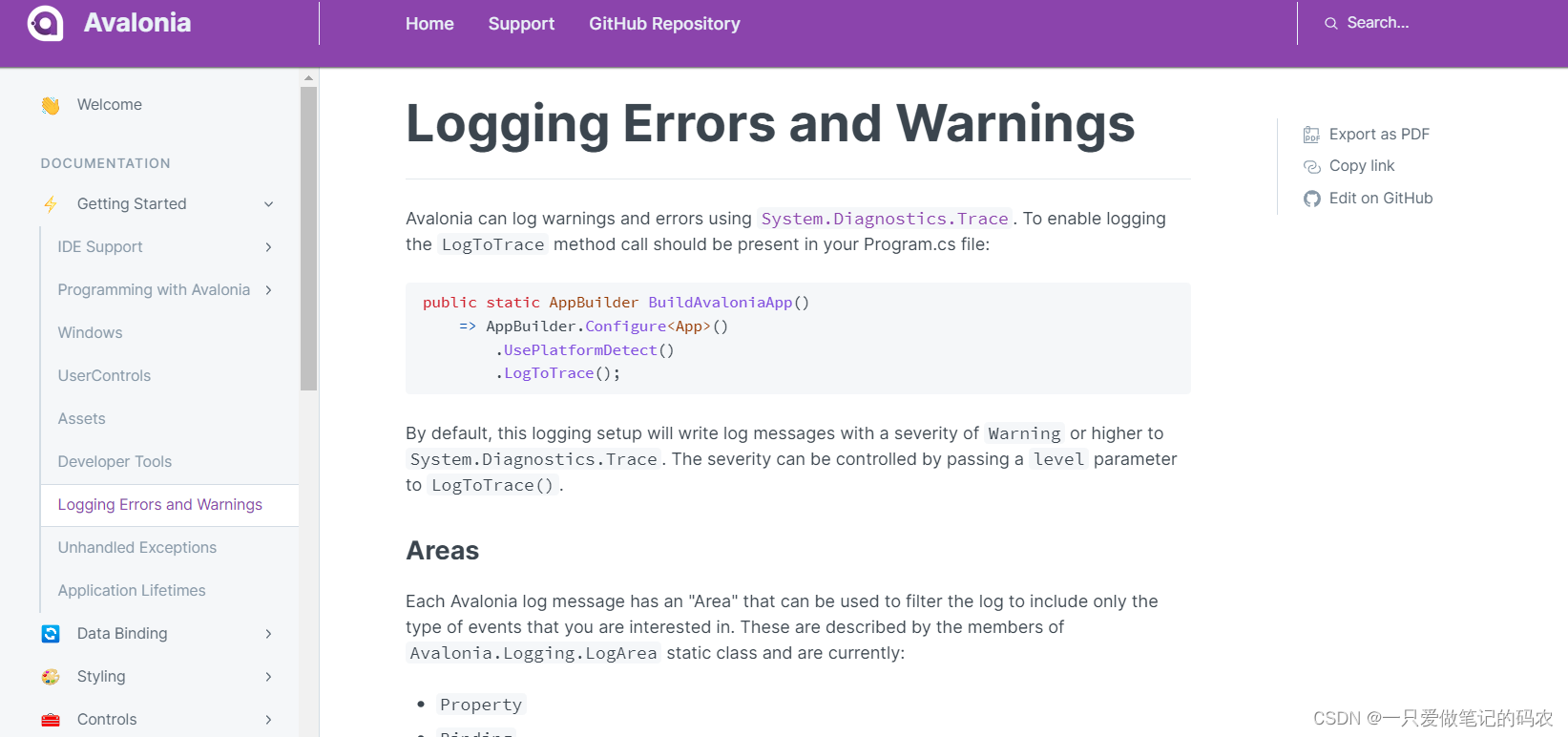The height and width of the screenshot is (737, 1568).
Task: Click the Copy link action
Action: pos(1362,166)
